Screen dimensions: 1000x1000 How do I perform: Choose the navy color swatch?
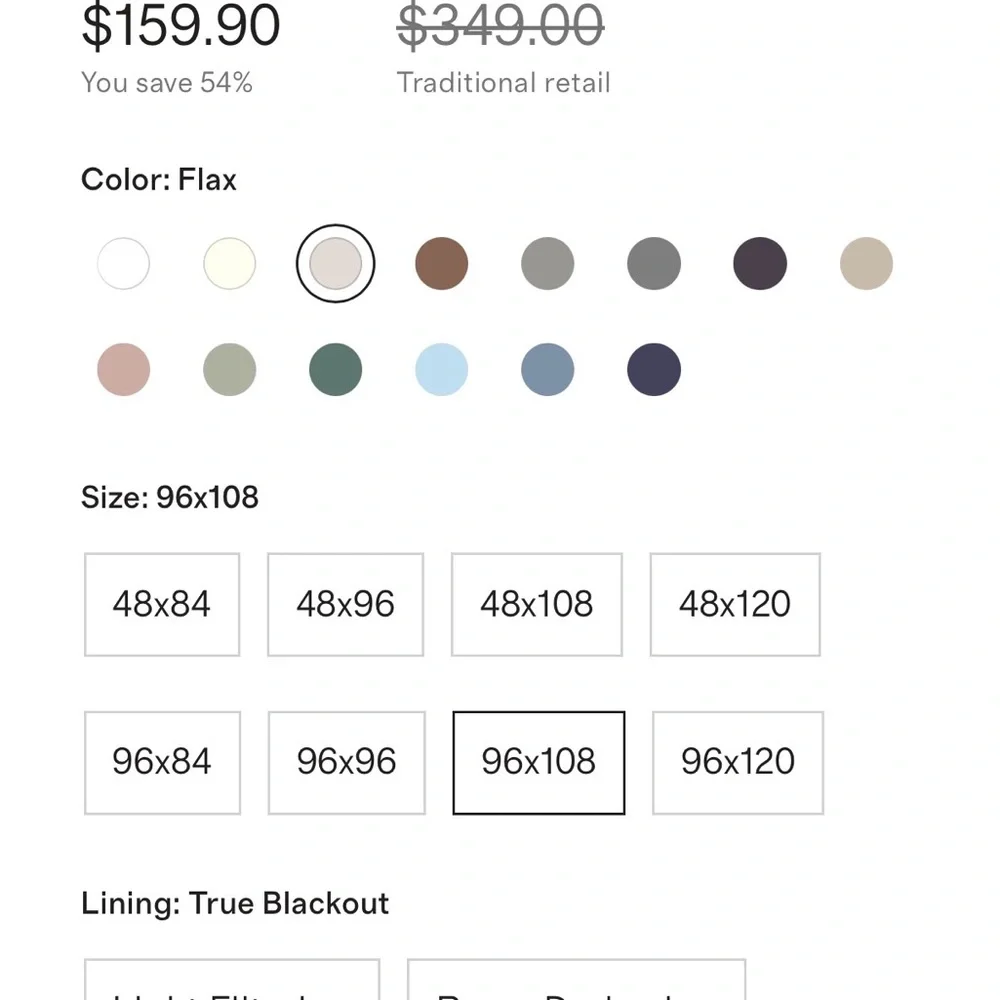tap(654, 369)
